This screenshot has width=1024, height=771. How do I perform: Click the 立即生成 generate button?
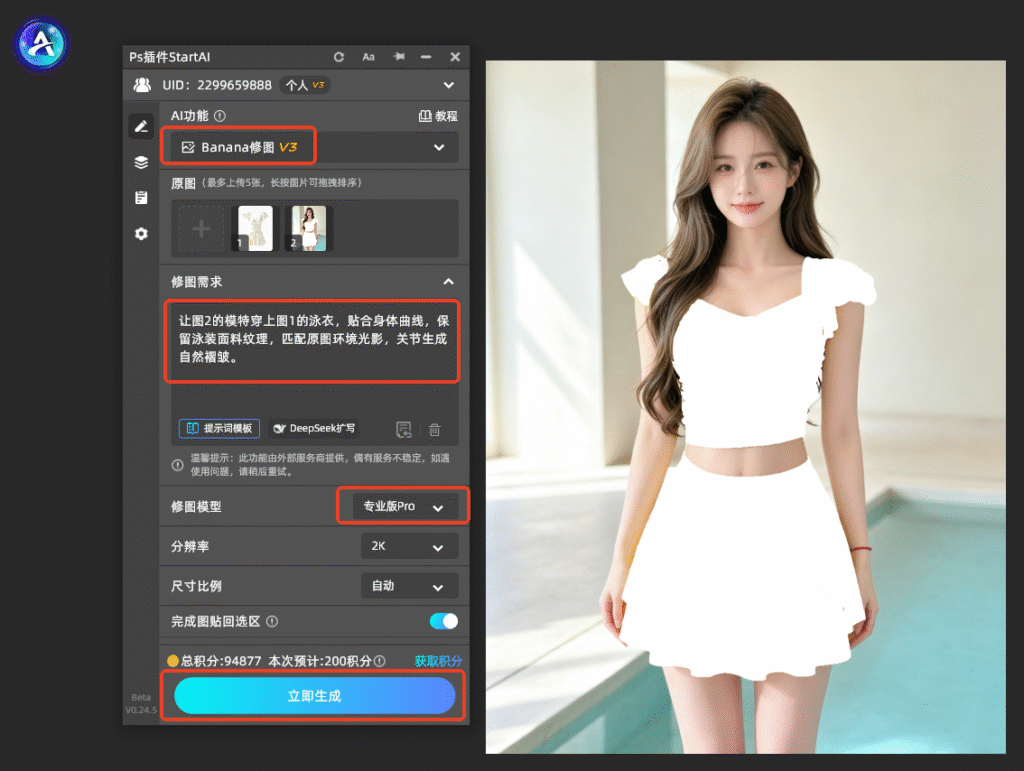[x=314, y=695]
